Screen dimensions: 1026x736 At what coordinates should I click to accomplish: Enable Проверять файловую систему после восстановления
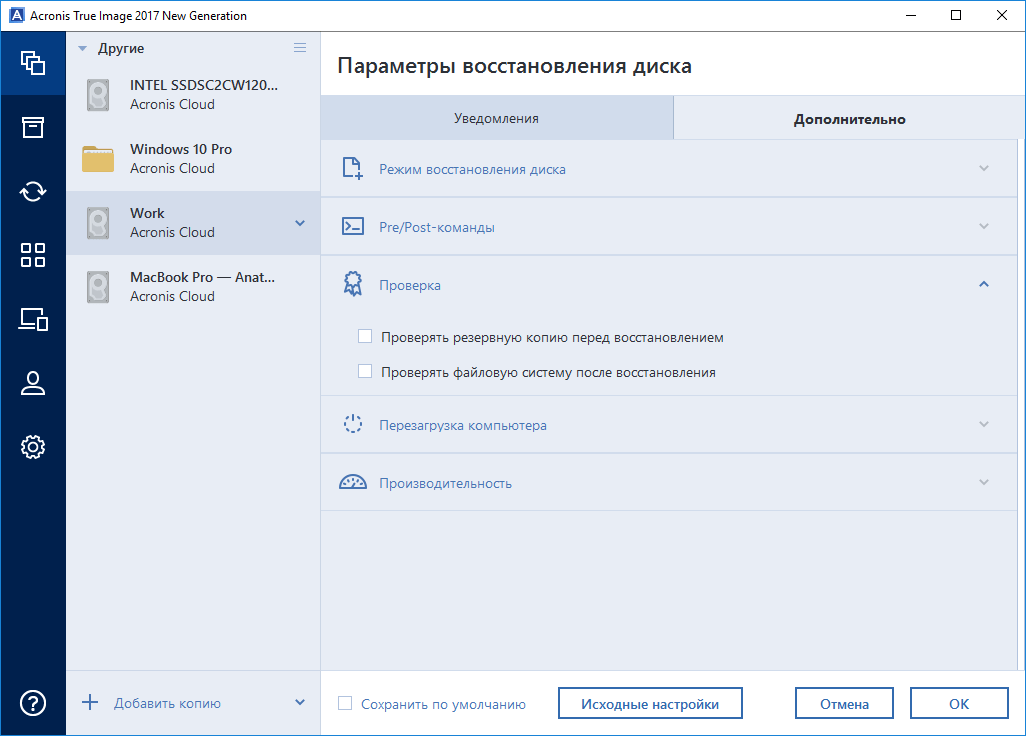pyautogui.click(x=365, y=372)
